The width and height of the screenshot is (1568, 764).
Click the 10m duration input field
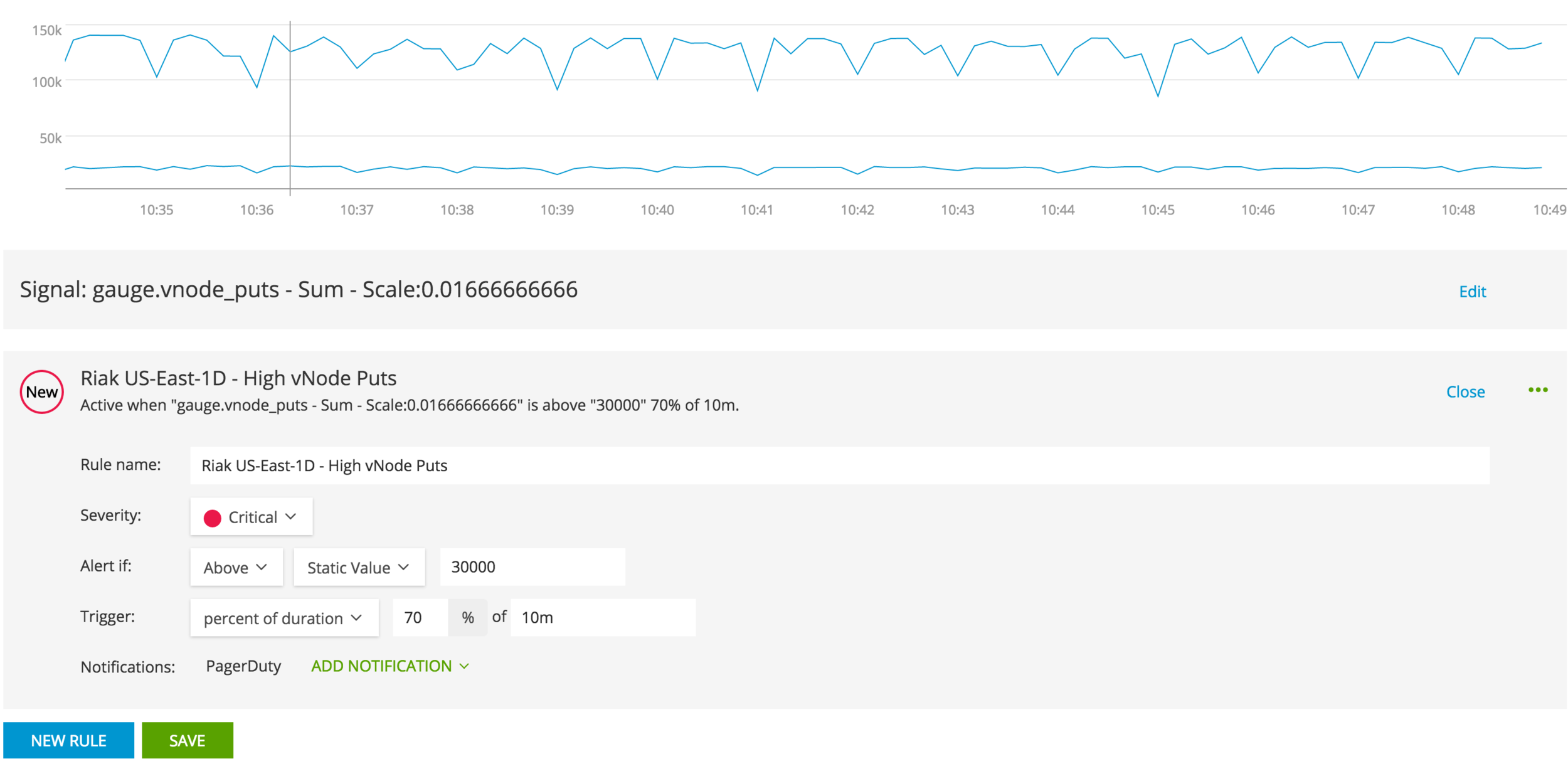pyautogui.click(x=603, y=618)
